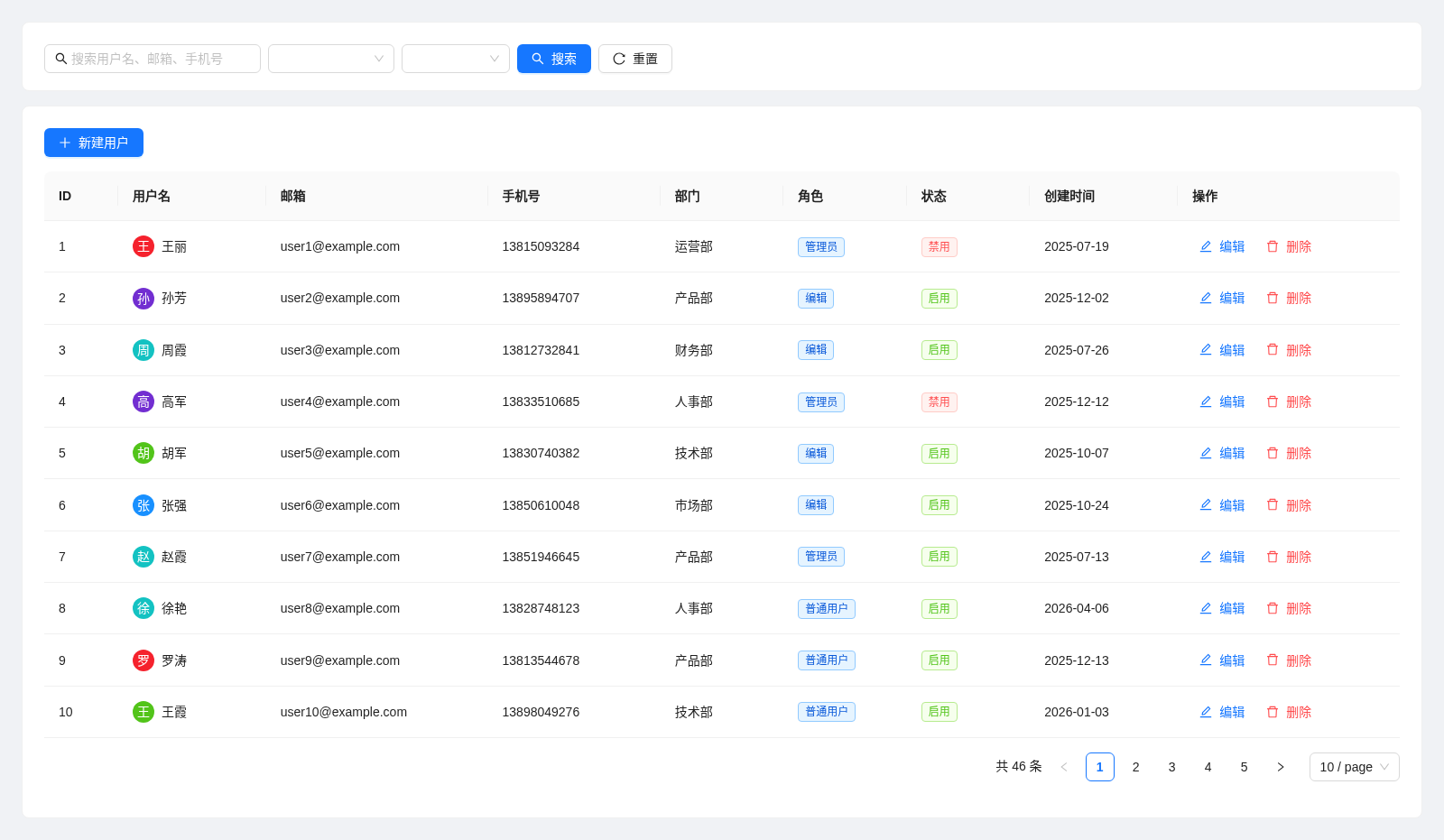Click the 管理员 role tag for 王丽
Viewport: 1444px width, 840px height.
tap(821, 246)
